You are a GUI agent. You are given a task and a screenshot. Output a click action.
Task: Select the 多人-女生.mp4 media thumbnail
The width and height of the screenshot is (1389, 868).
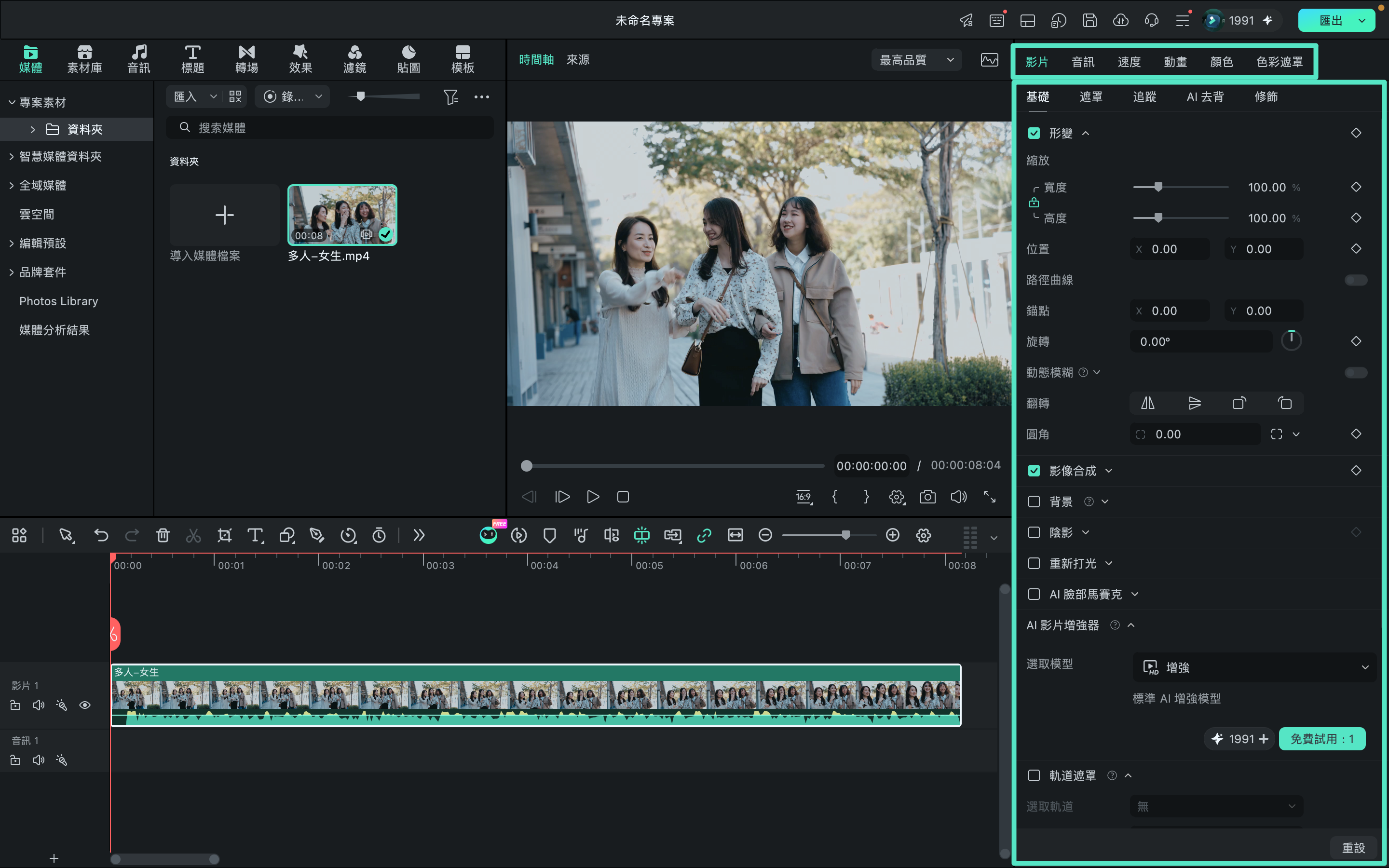(x=342, y=215)
